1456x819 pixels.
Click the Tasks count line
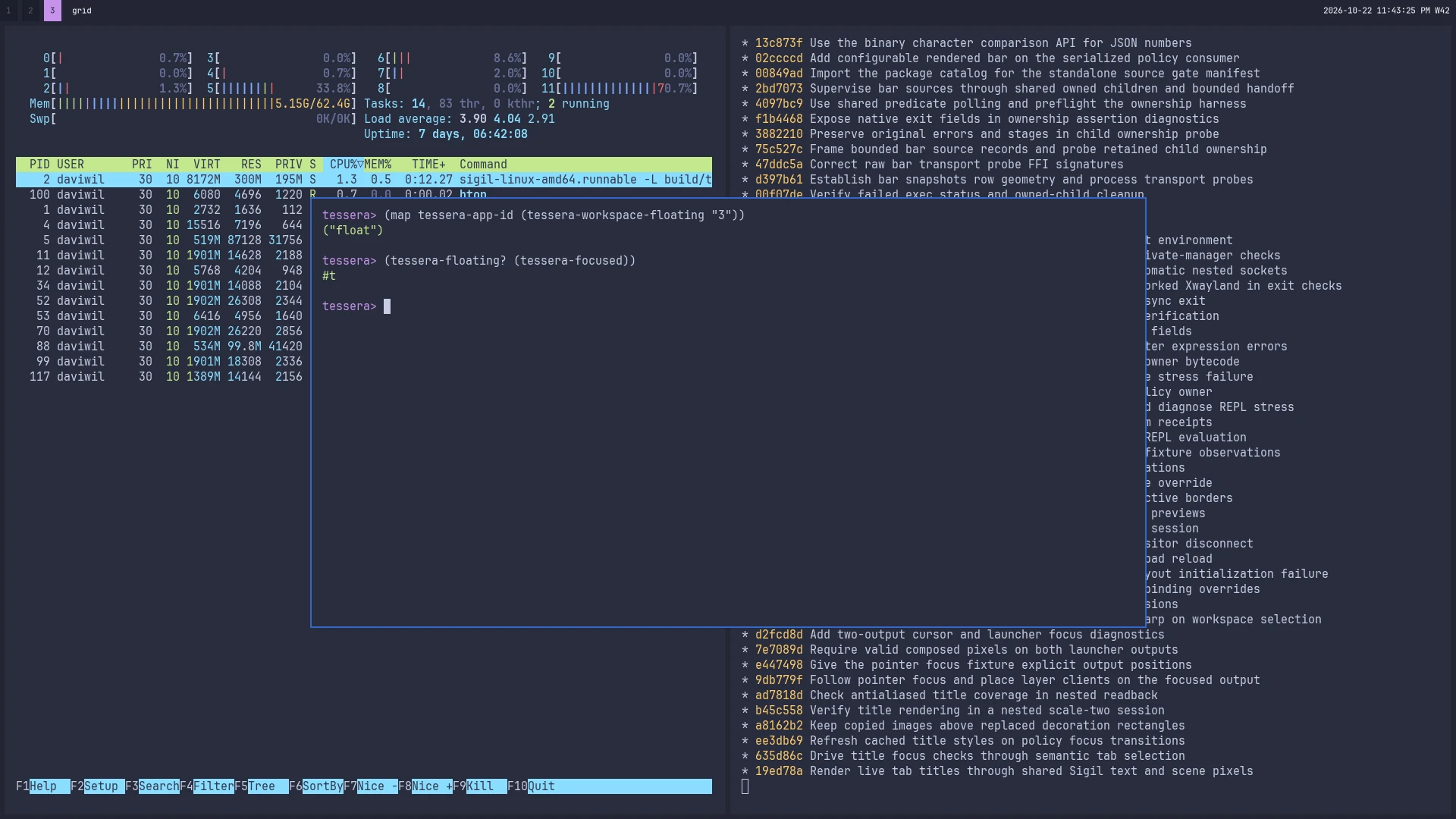click(487, 104)
